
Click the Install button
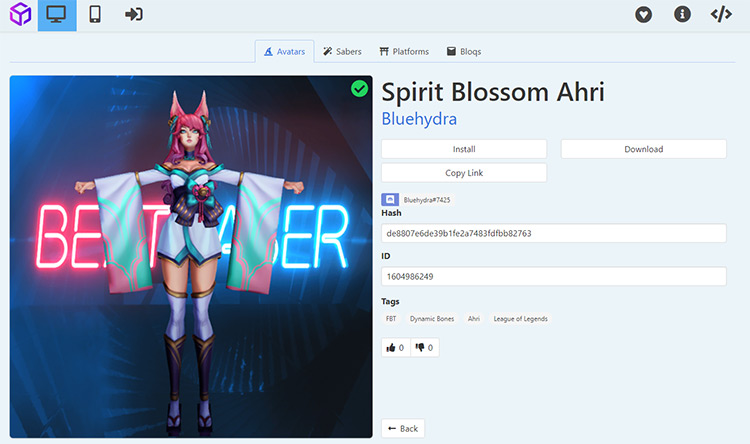(464, 149)
